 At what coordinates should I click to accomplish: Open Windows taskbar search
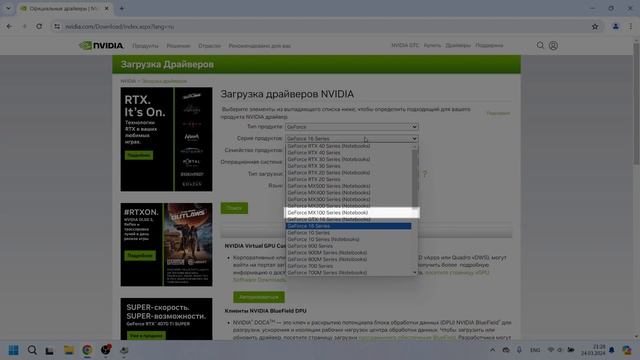click(32, 350)
